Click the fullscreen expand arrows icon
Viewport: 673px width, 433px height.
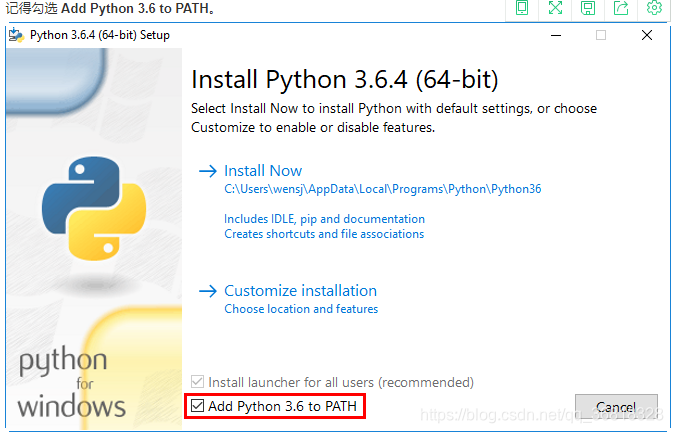555,8
